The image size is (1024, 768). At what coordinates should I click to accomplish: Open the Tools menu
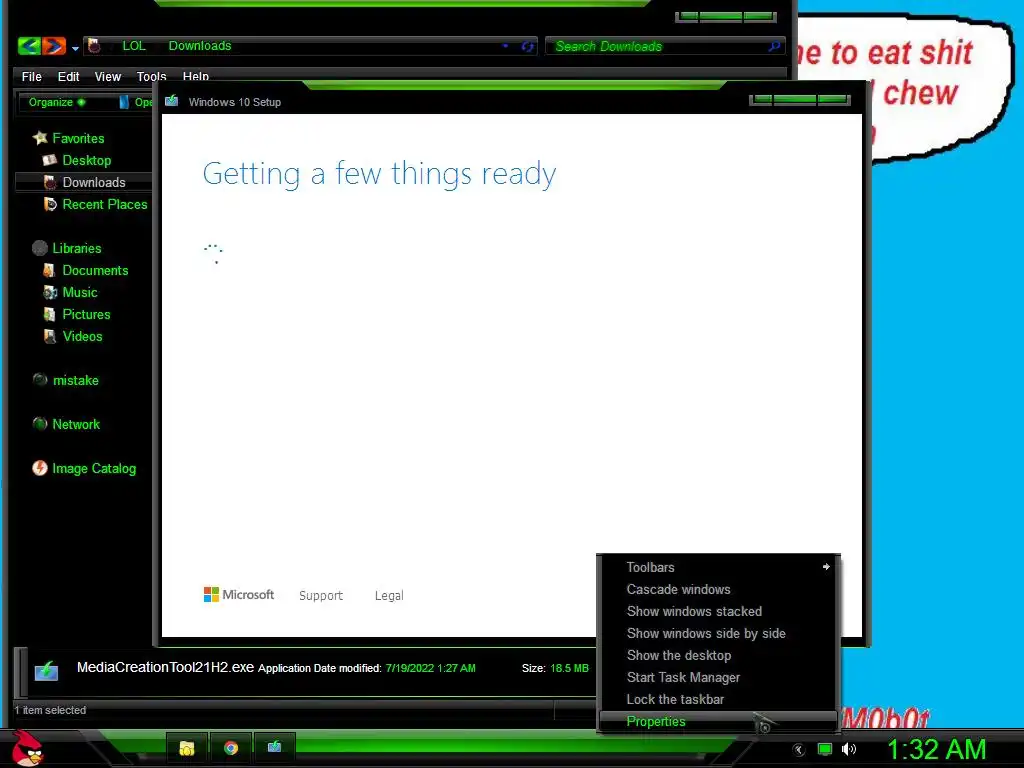152,76
